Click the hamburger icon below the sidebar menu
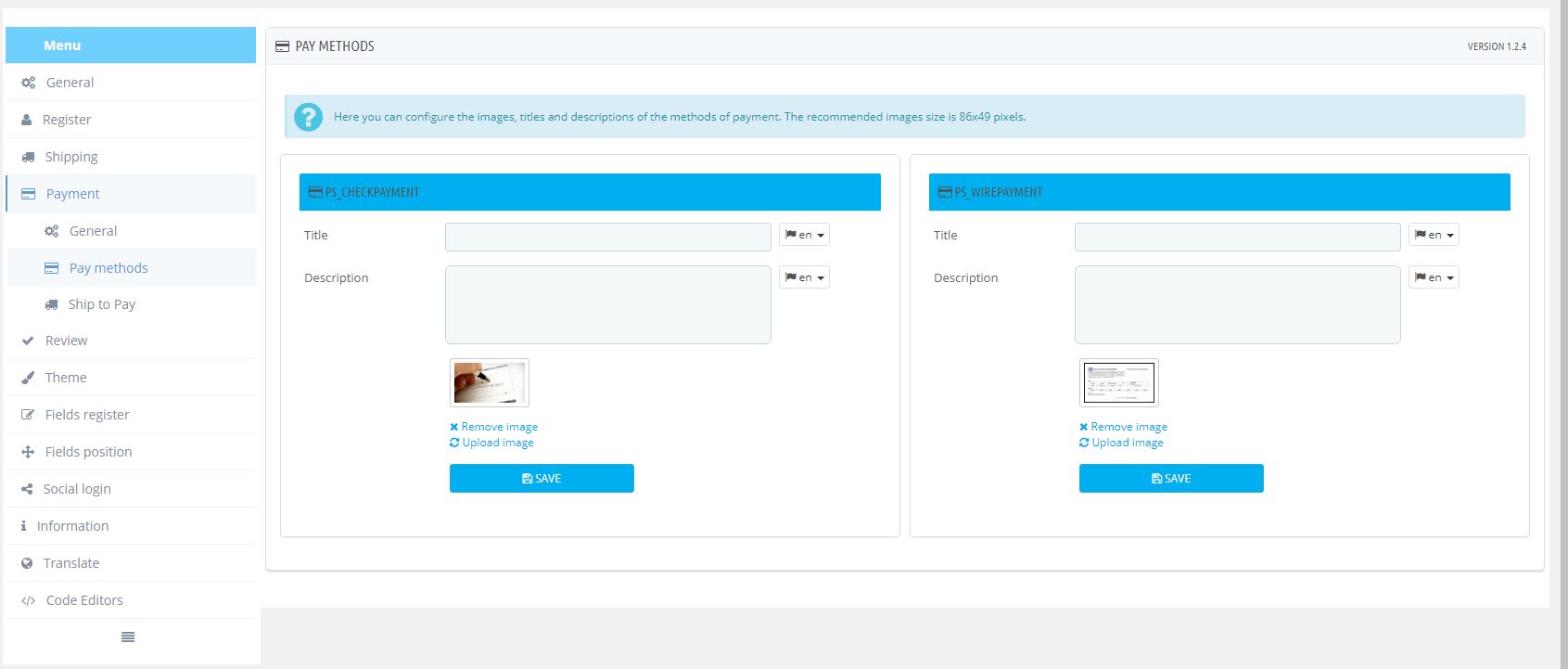The width and height of the screenshot is (1568, 669). (128, 637)
